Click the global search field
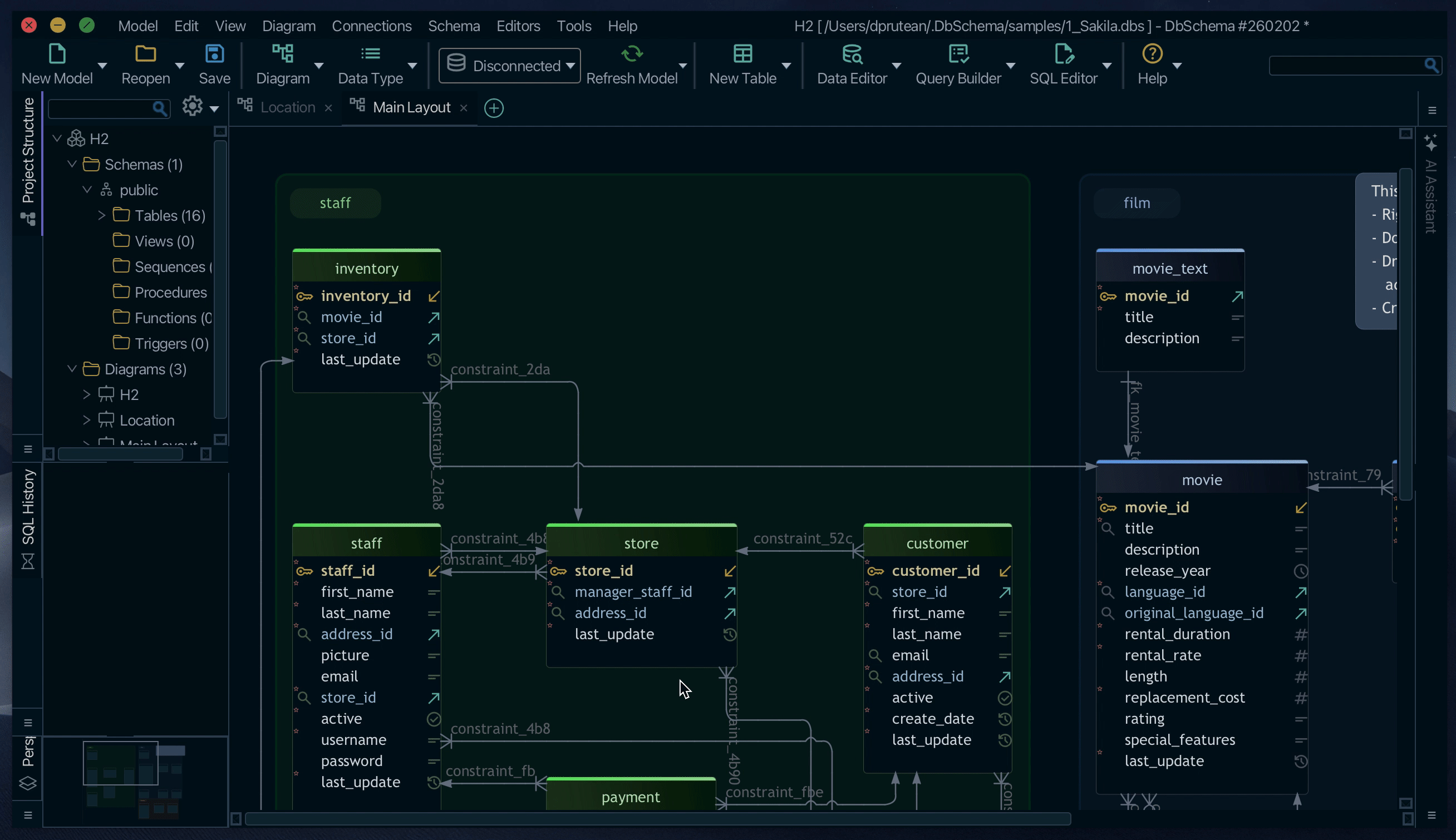This screenshot has height=840, width=1456. point(1350,65)
